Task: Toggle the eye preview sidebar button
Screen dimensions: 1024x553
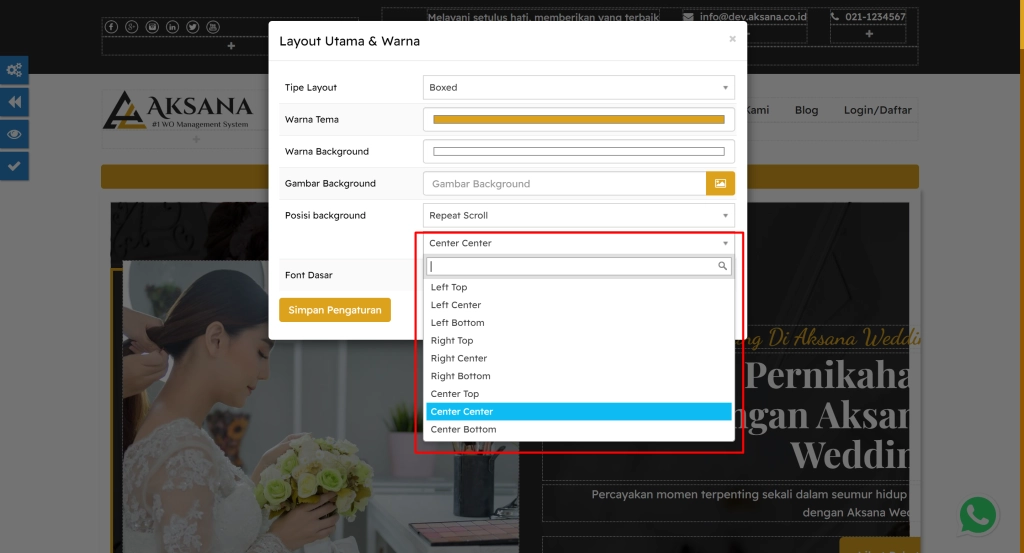Action: (14, 134)
